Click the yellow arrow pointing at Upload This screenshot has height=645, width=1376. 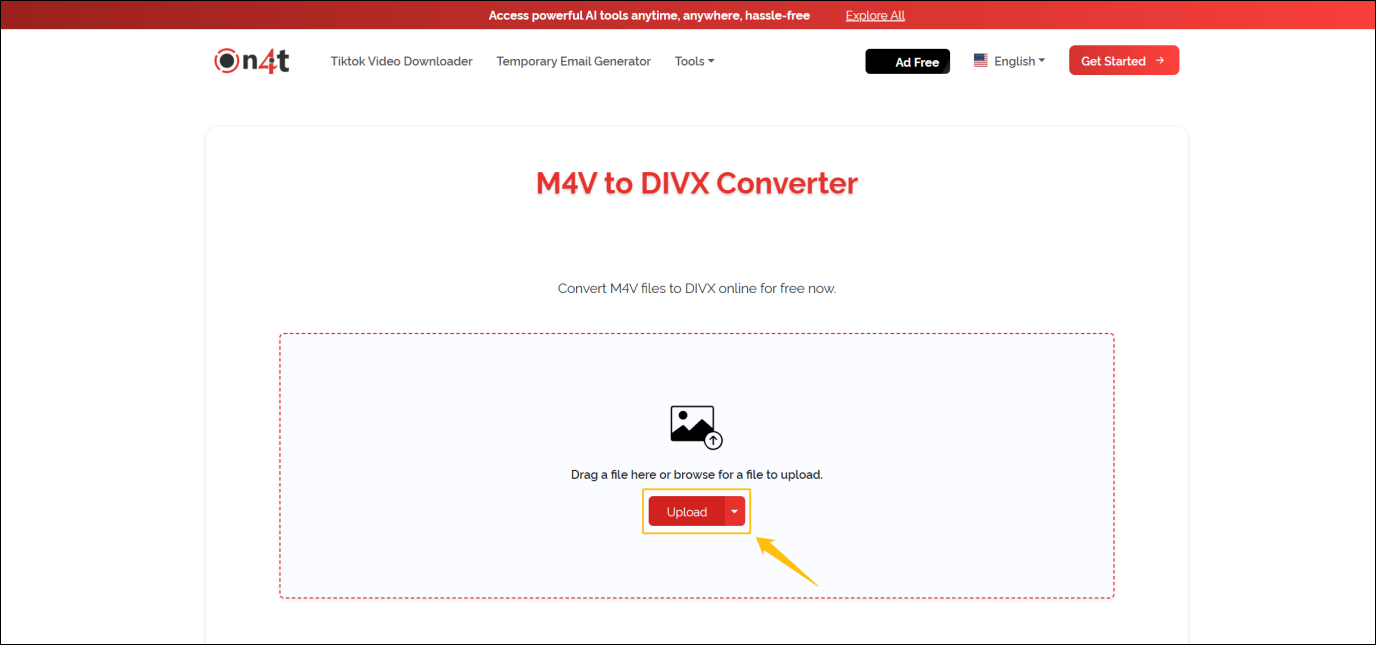[x=789, y=560]
